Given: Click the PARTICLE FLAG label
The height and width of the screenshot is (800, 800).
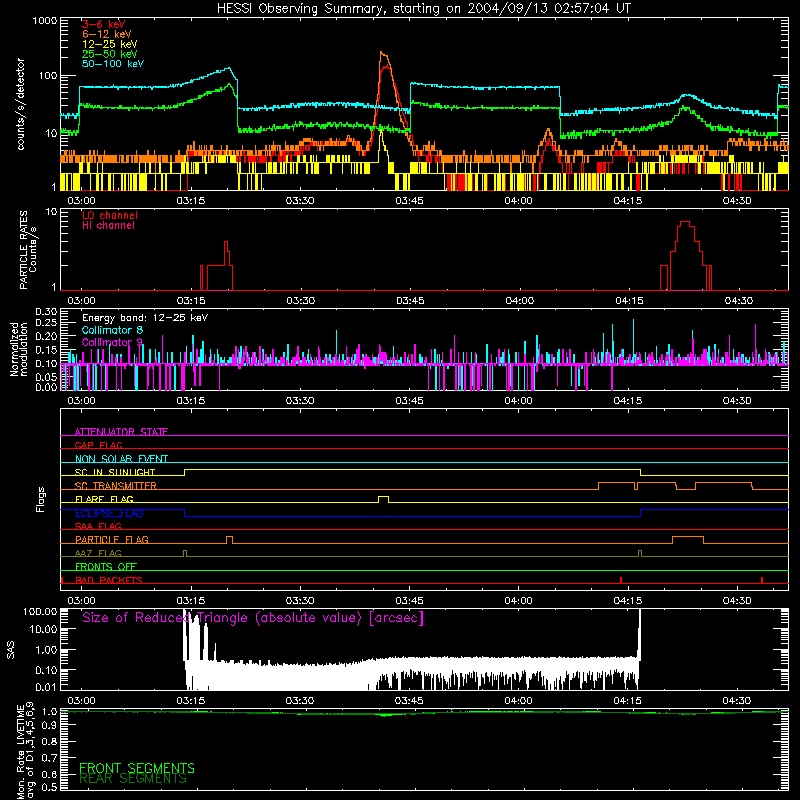Looking at the screenshot, I should [x=112, y=539].
